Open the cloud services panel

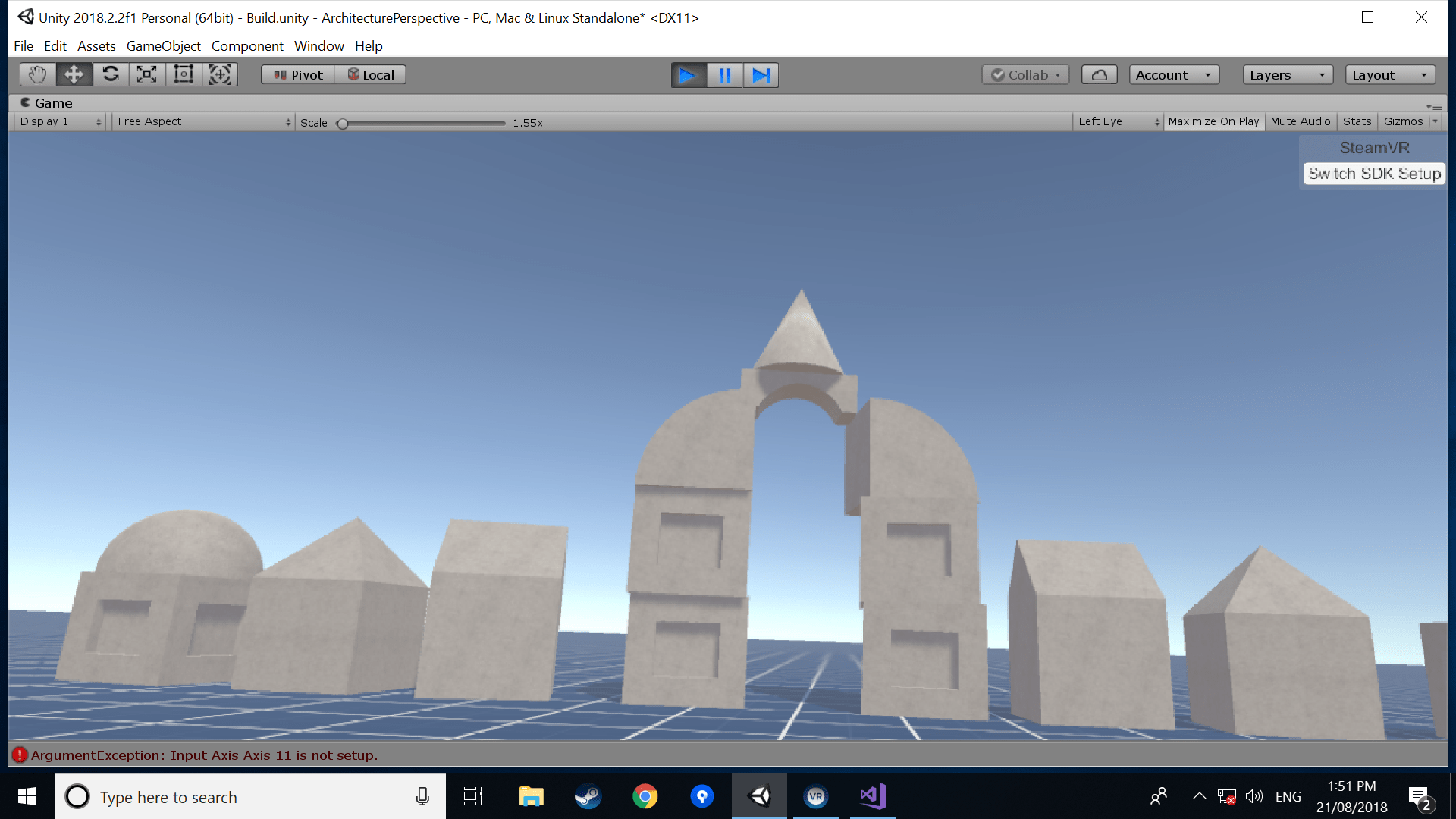[1099, 75]
